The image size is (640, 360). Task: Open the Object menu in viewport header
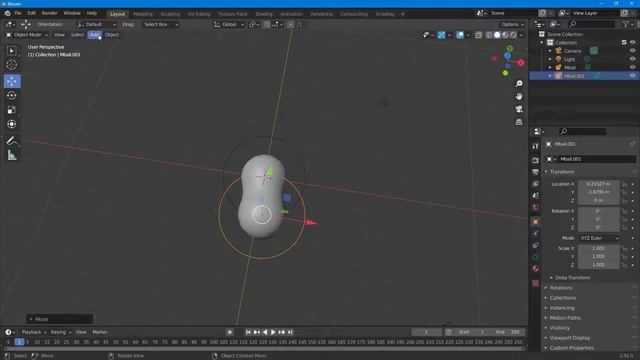click(x=111, y=35)
